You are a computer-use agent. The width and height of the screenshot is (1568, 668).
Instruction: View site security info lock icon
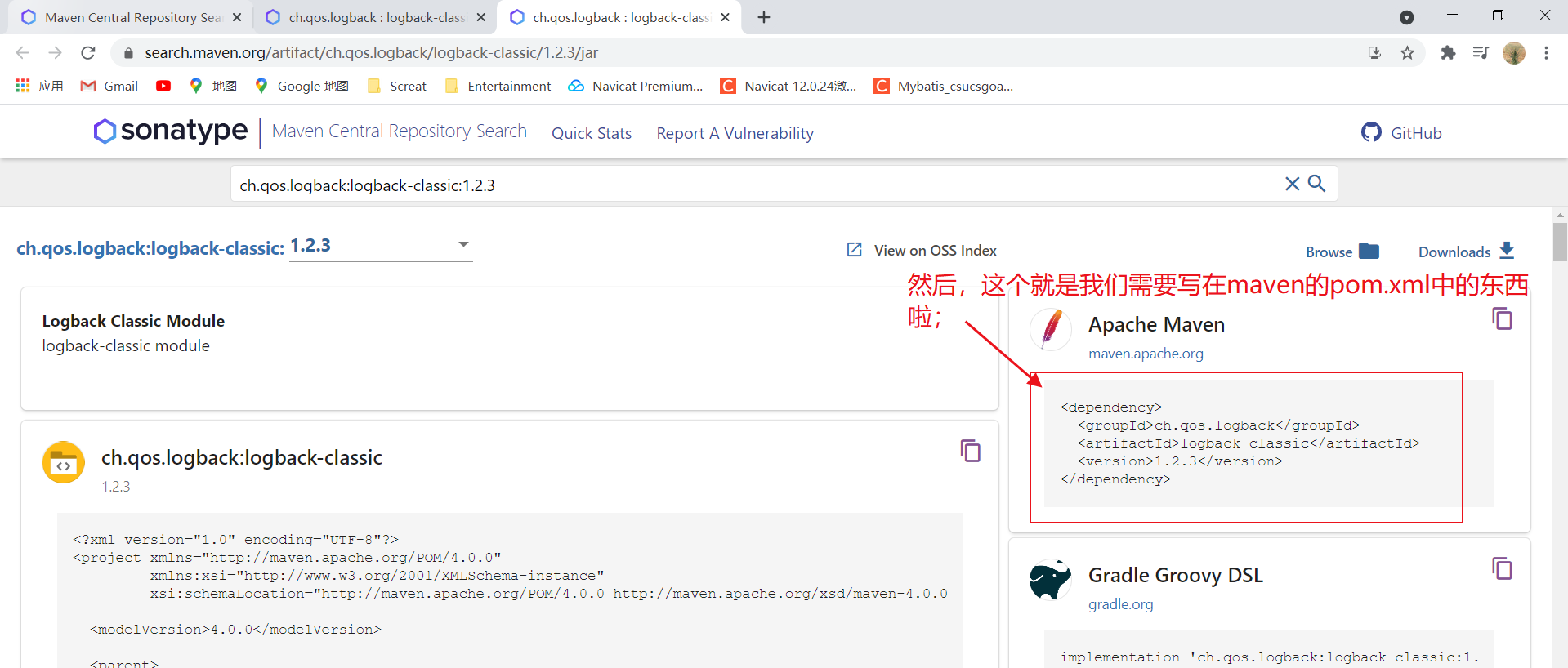click(127, 53)
